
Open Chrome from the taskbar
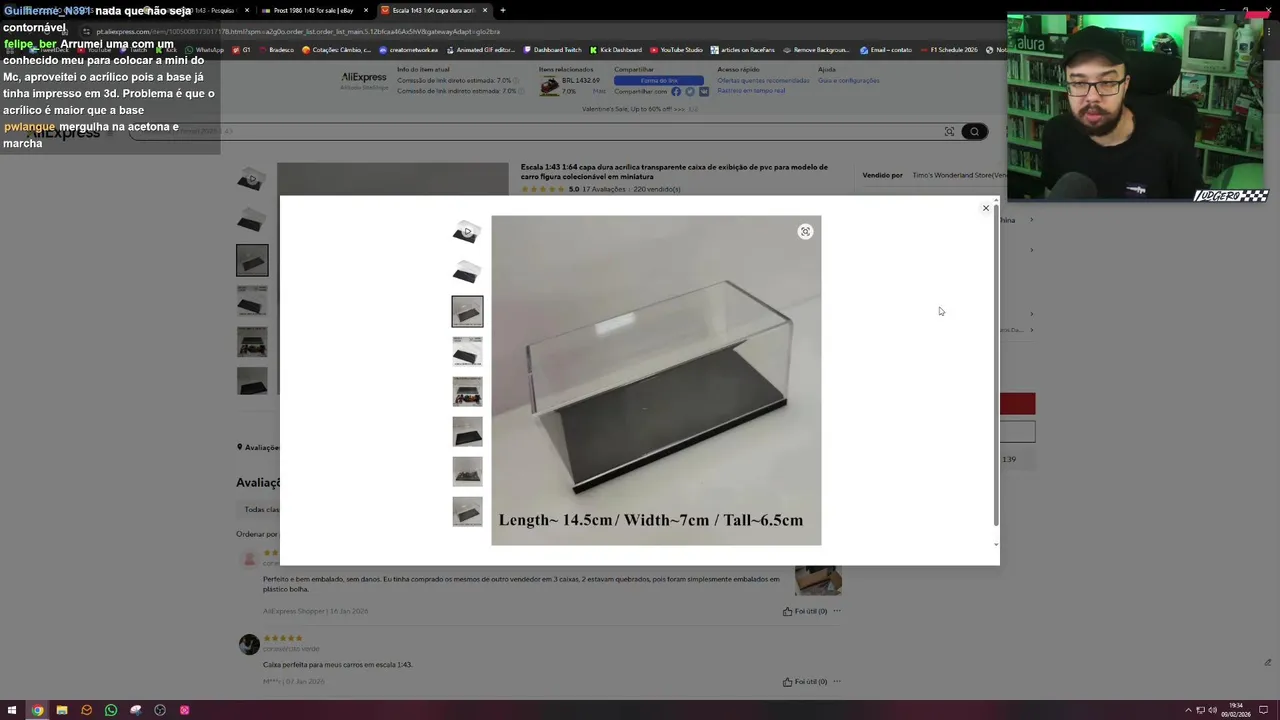(37, 710)
